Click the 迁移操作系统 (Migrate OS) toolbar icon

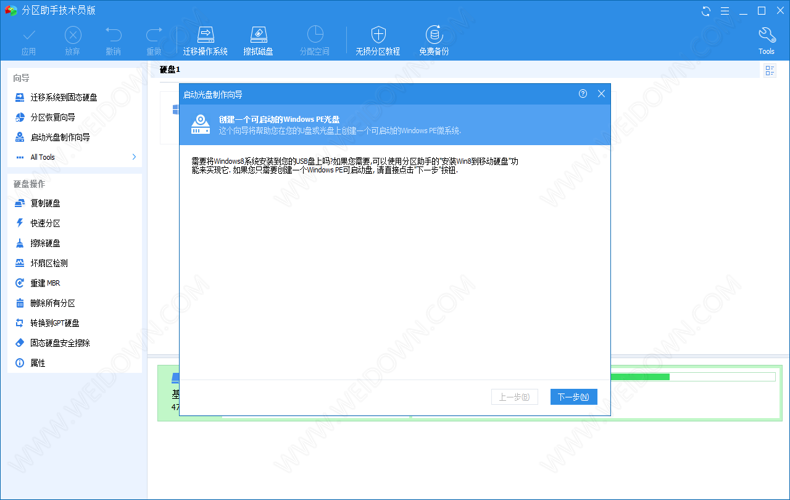(205, 40)
